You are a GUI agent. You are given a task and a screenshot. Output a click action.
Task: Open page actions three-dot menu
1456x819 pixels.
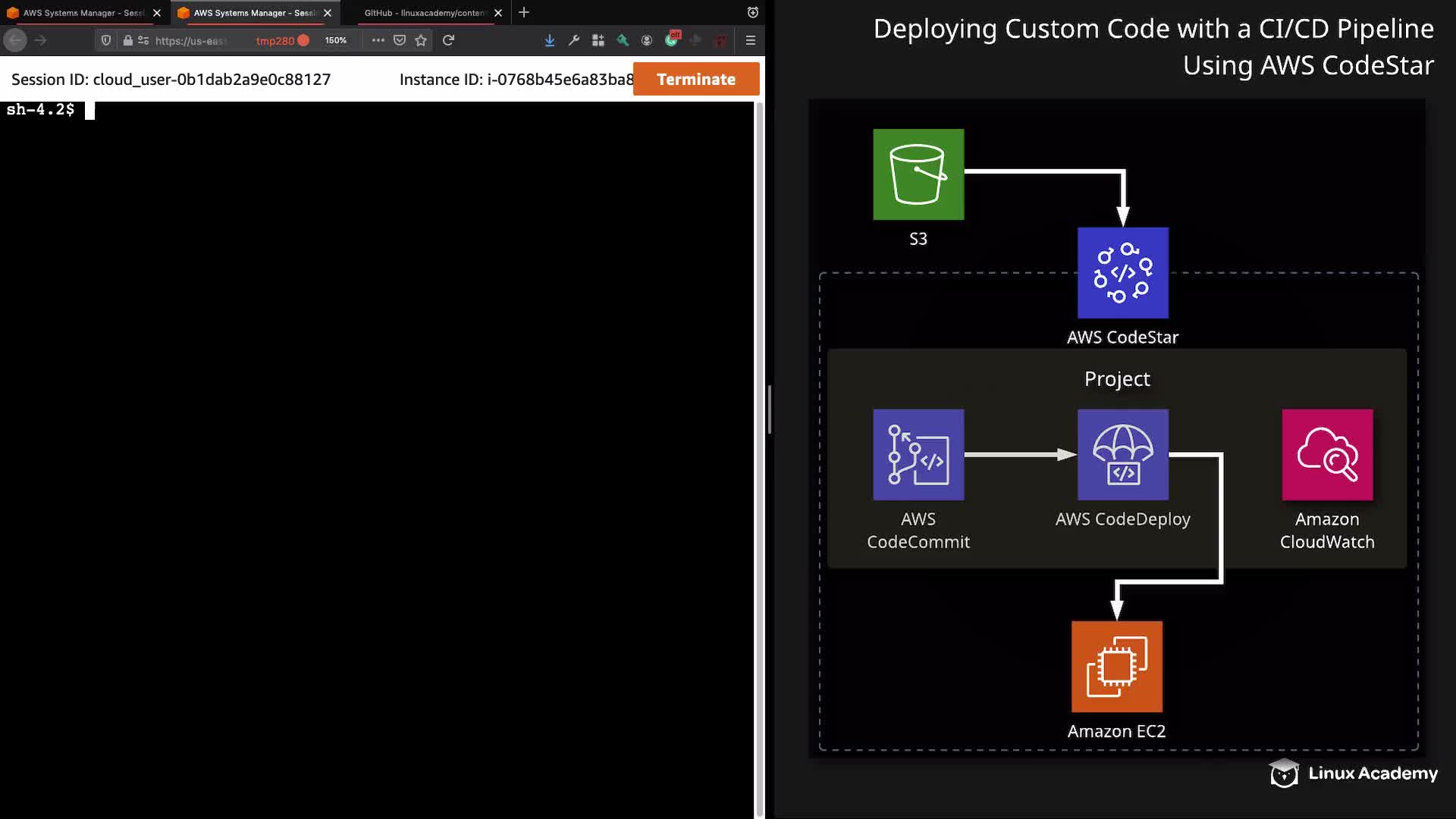pos(378,40)
